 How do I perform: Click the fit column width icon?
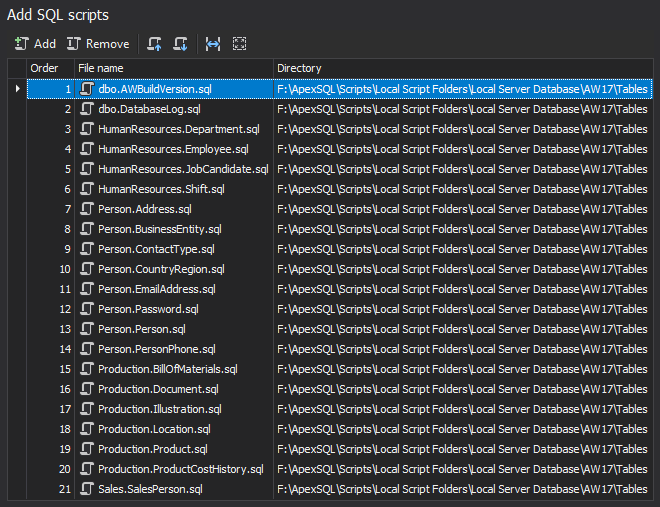tap(212, 44)
